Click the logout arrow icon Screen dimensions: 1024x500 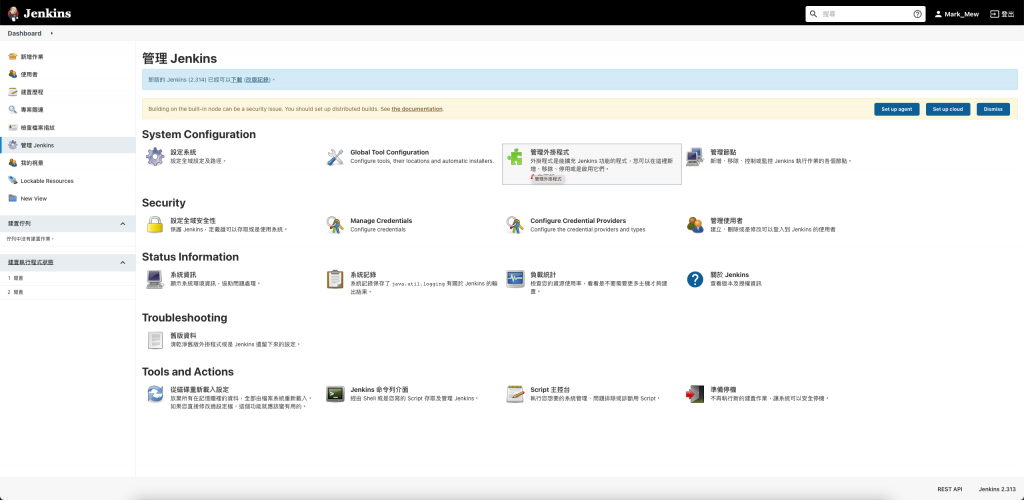pyautogui.click(x=995, y=14)
